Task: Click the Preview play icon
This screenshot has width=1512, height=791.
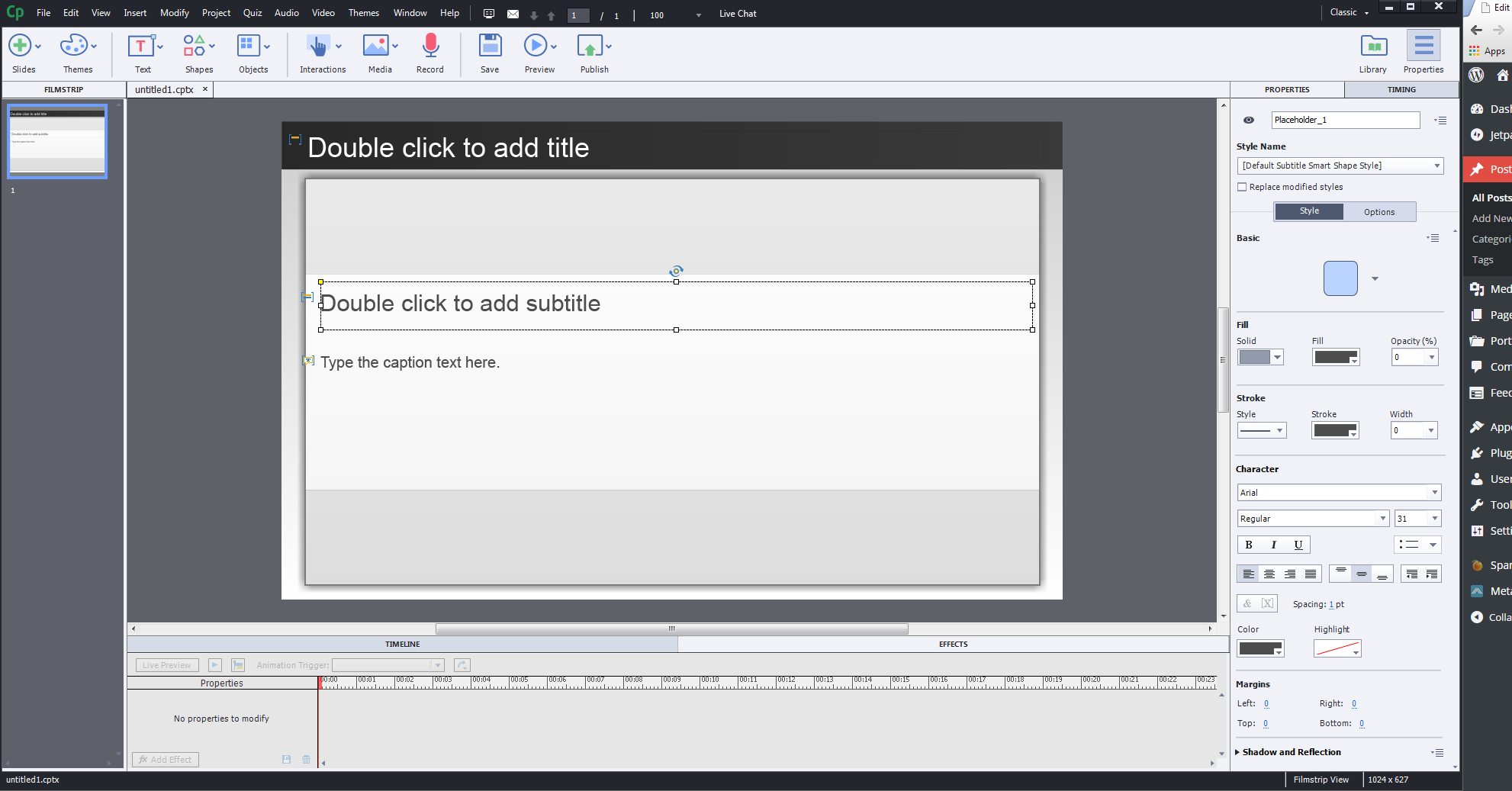Action: coord(535,46)
